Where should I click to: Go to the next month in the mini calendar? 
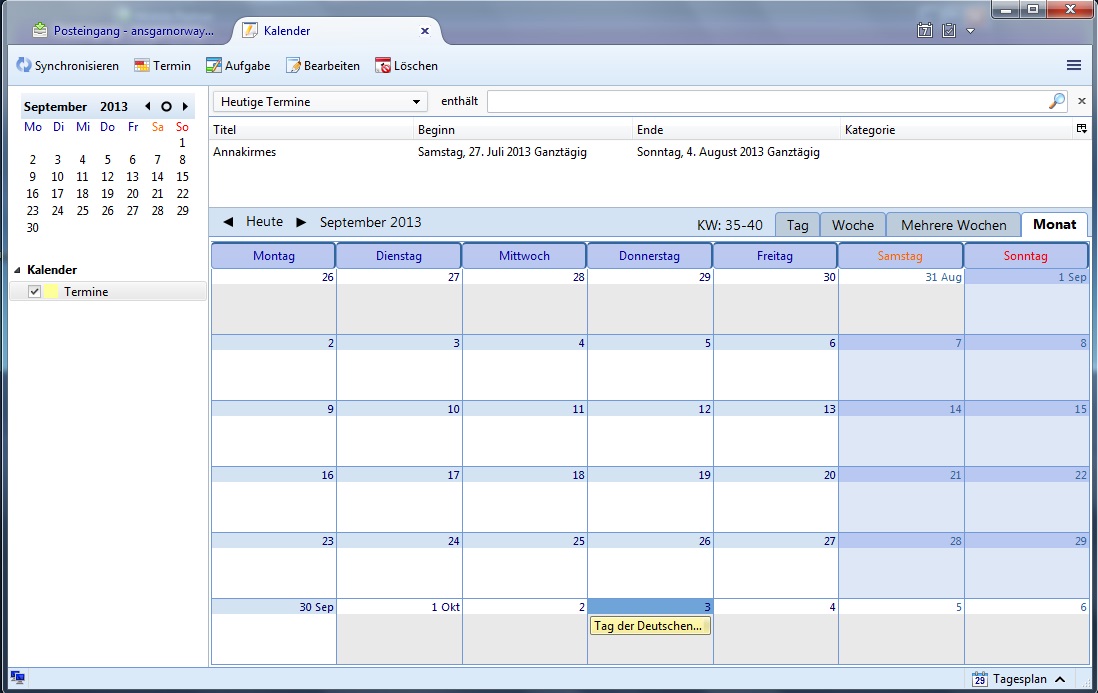[185, 107]
